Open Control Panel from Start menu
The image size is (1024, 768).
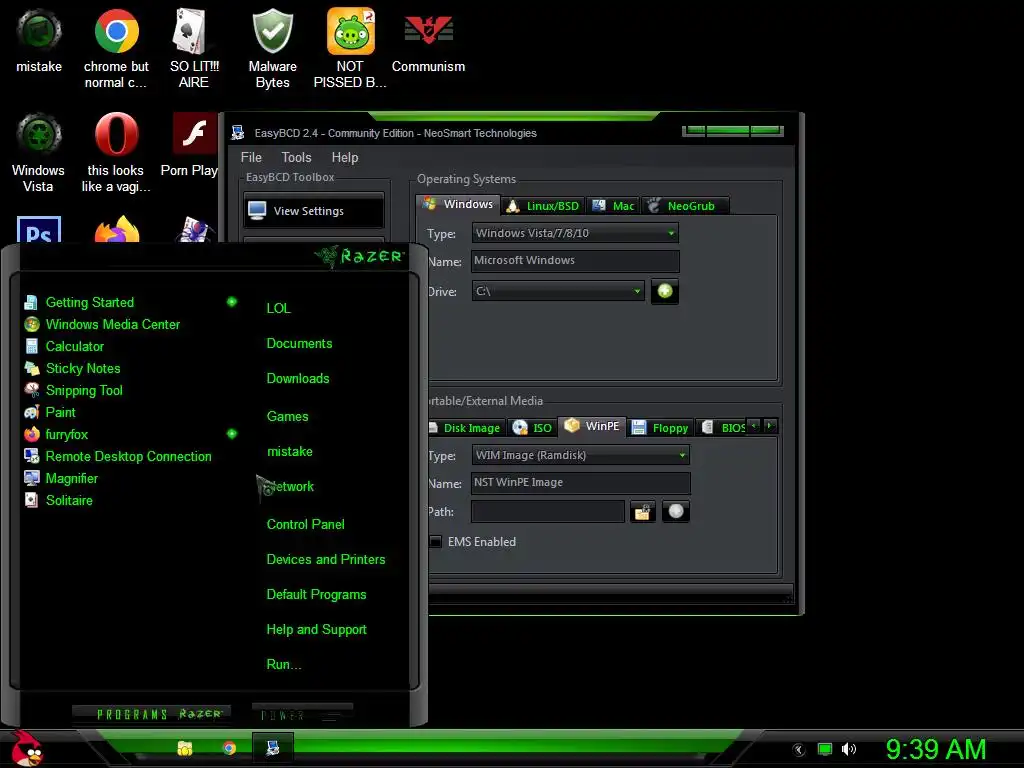(306, 524)
